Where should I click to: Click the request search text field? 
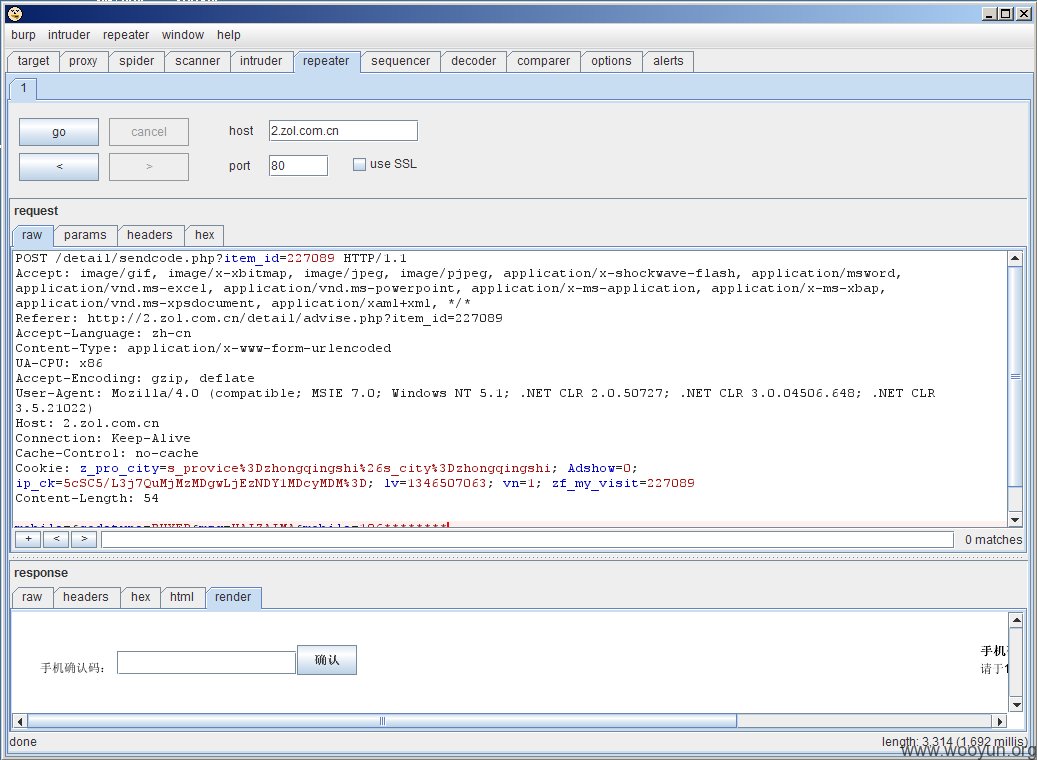pyautogui.click(x=527, y=540)
